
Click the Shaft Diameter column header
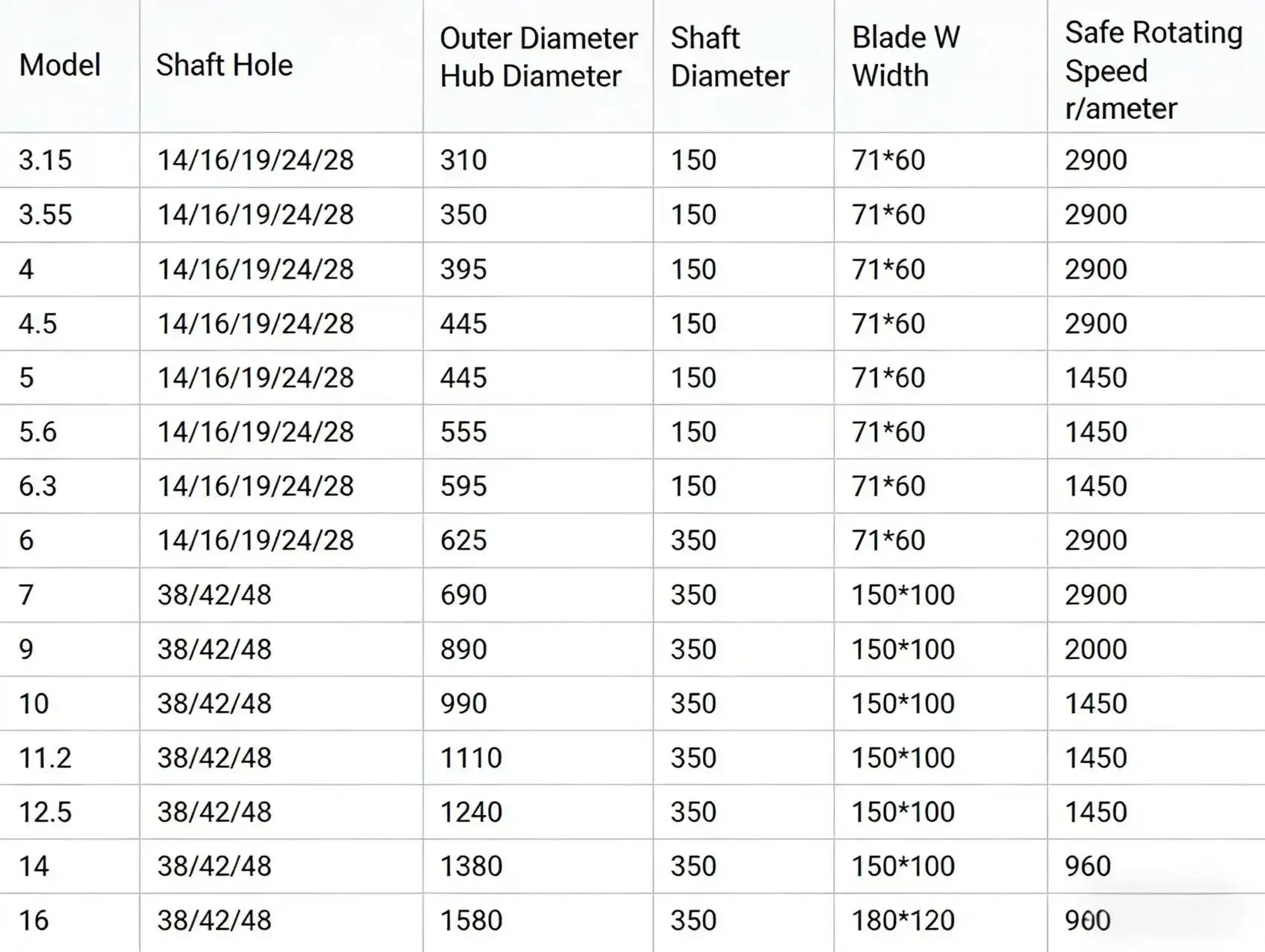point(729,57)
